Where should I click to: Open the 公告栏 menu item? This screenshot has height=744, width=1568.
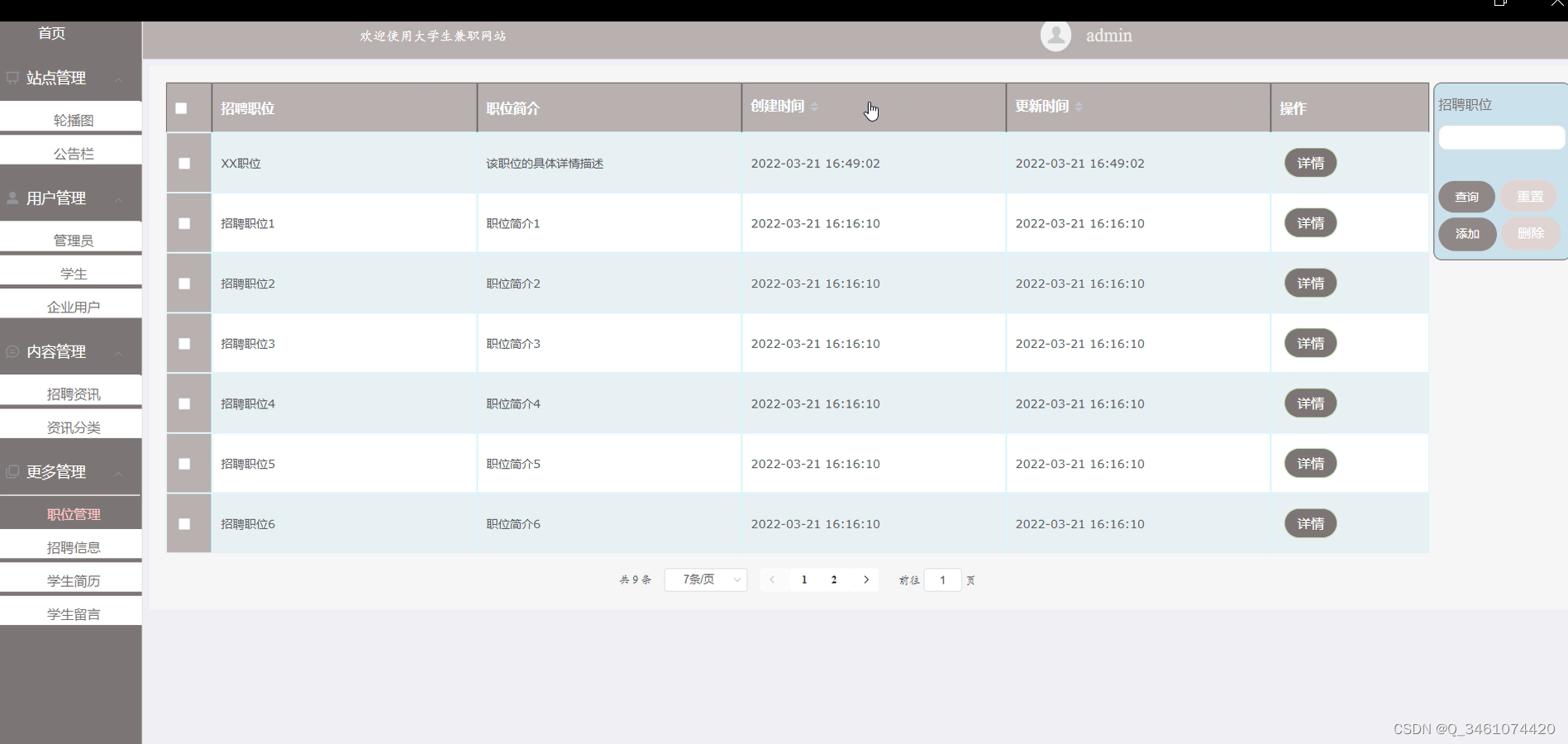coord(73,154)
